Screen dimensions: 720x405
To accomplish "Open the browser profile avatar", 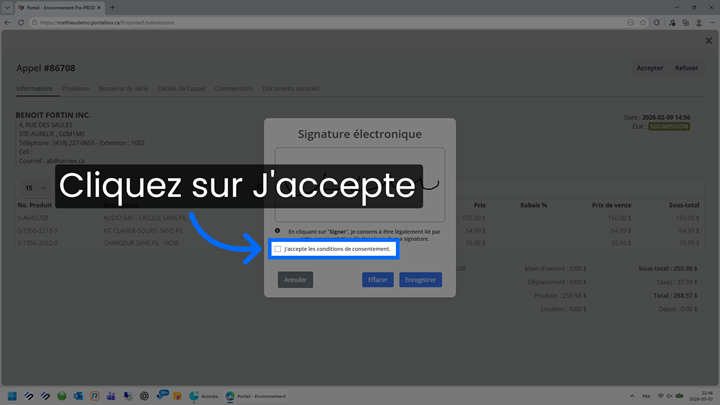I will click(x=699, y=22).
